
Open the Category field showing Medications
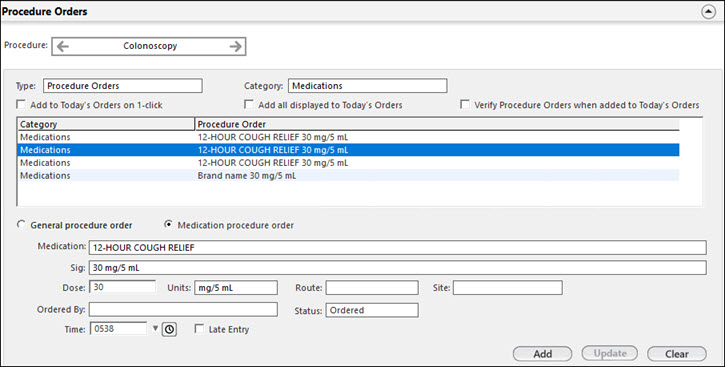[x=368, y=86]
